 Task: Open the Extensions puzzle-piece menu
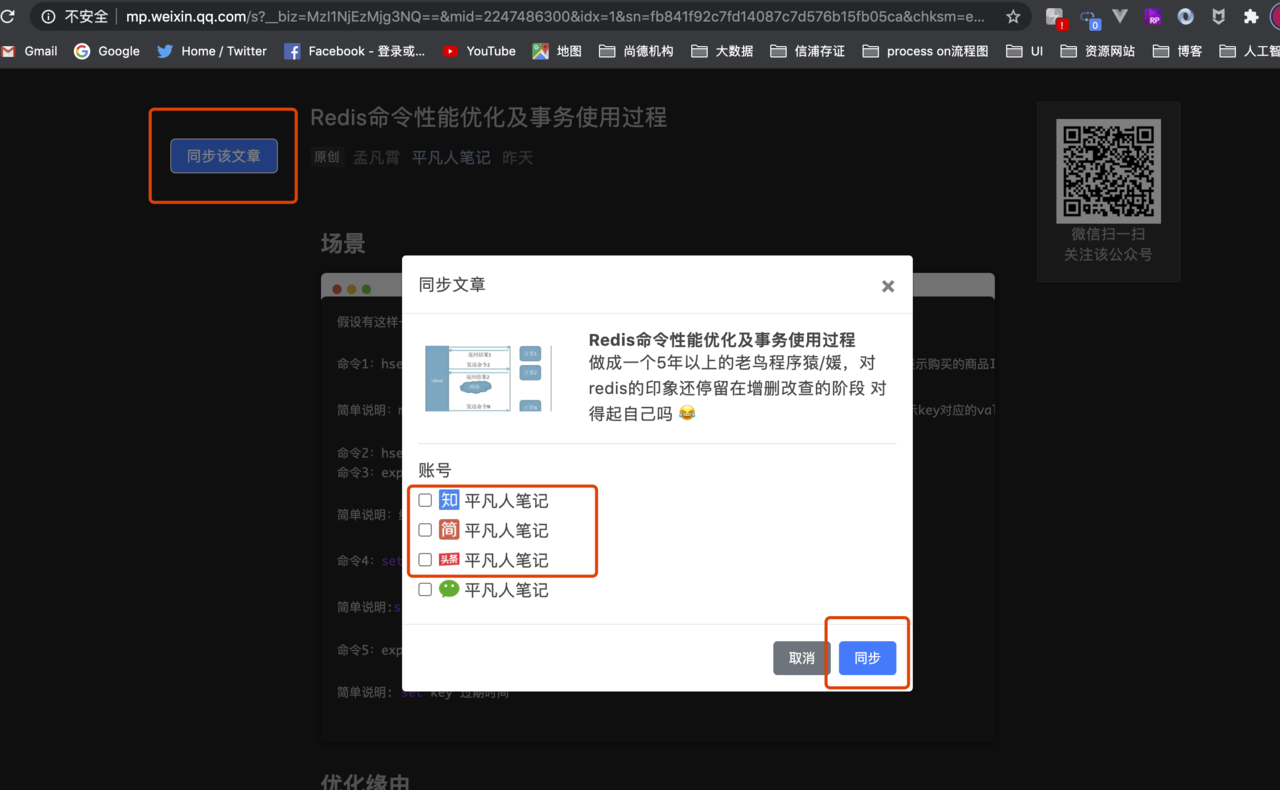(x=1251, y=16)
